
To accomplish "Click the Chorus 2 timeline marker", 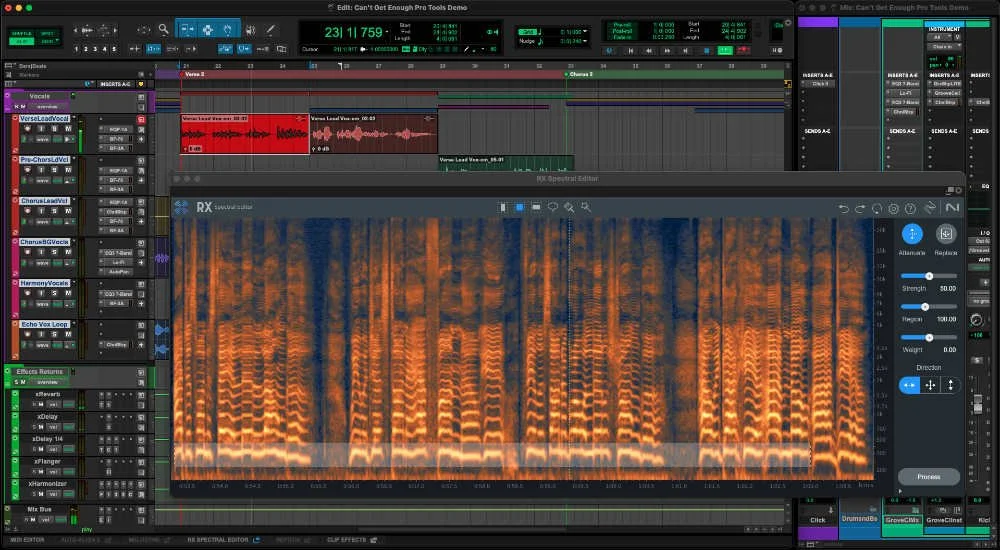I will [x=579, y=75].
